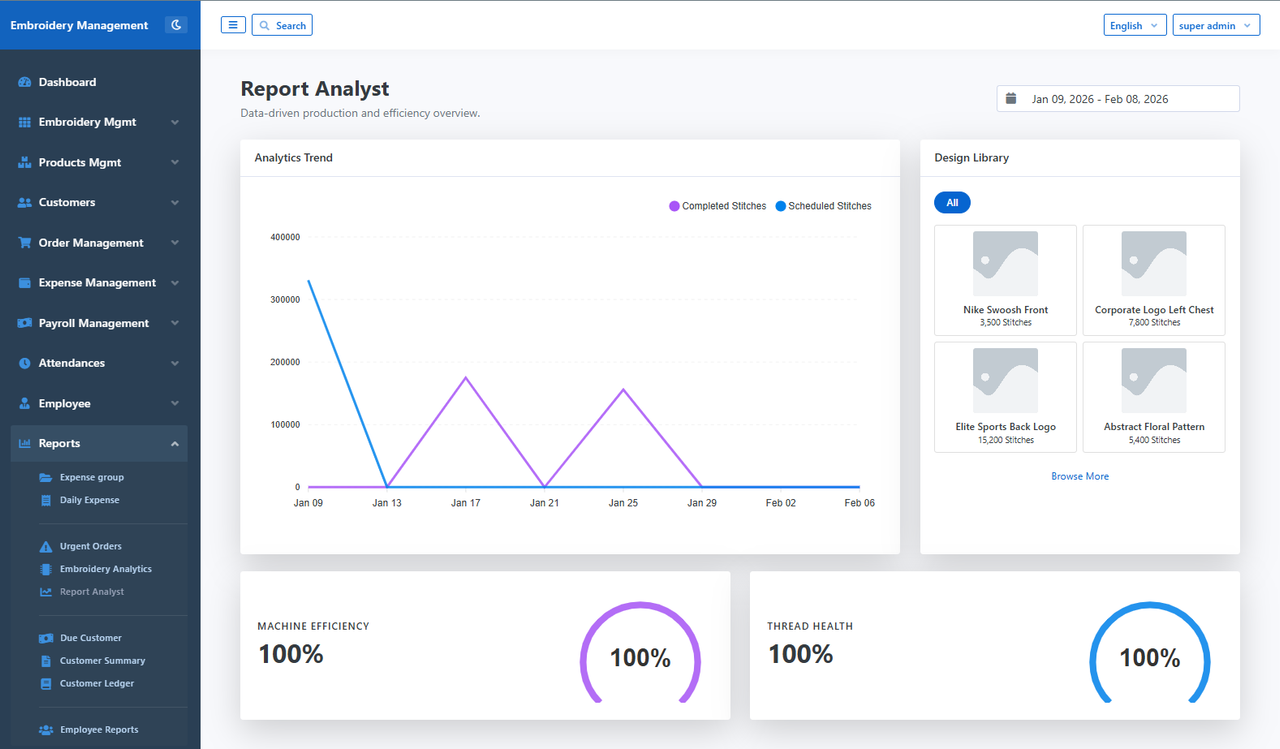The height and width of the screenshot is (749, 1280).
Task: Expand Order Management chevron
Action: (x=175, y=243)
